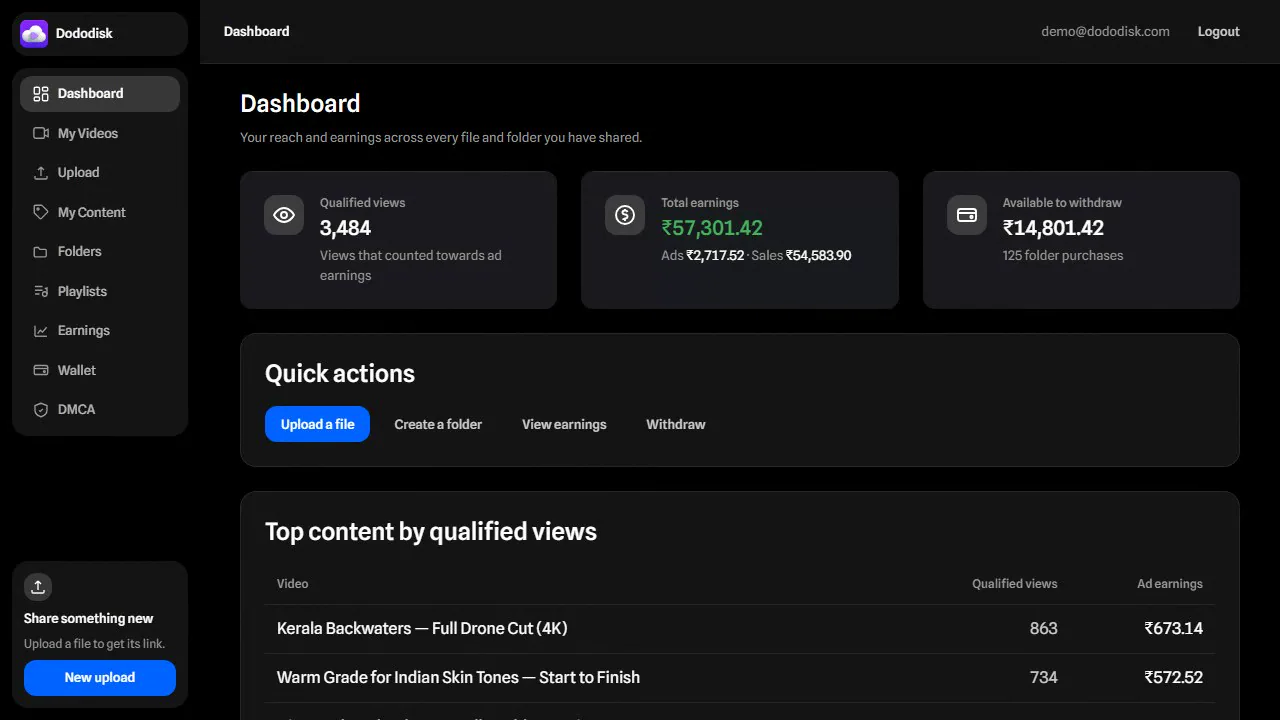This screenshot has width=1280, height=720.
Task: Open the Upload page from sidebar
Action: [x=100, y=173]
